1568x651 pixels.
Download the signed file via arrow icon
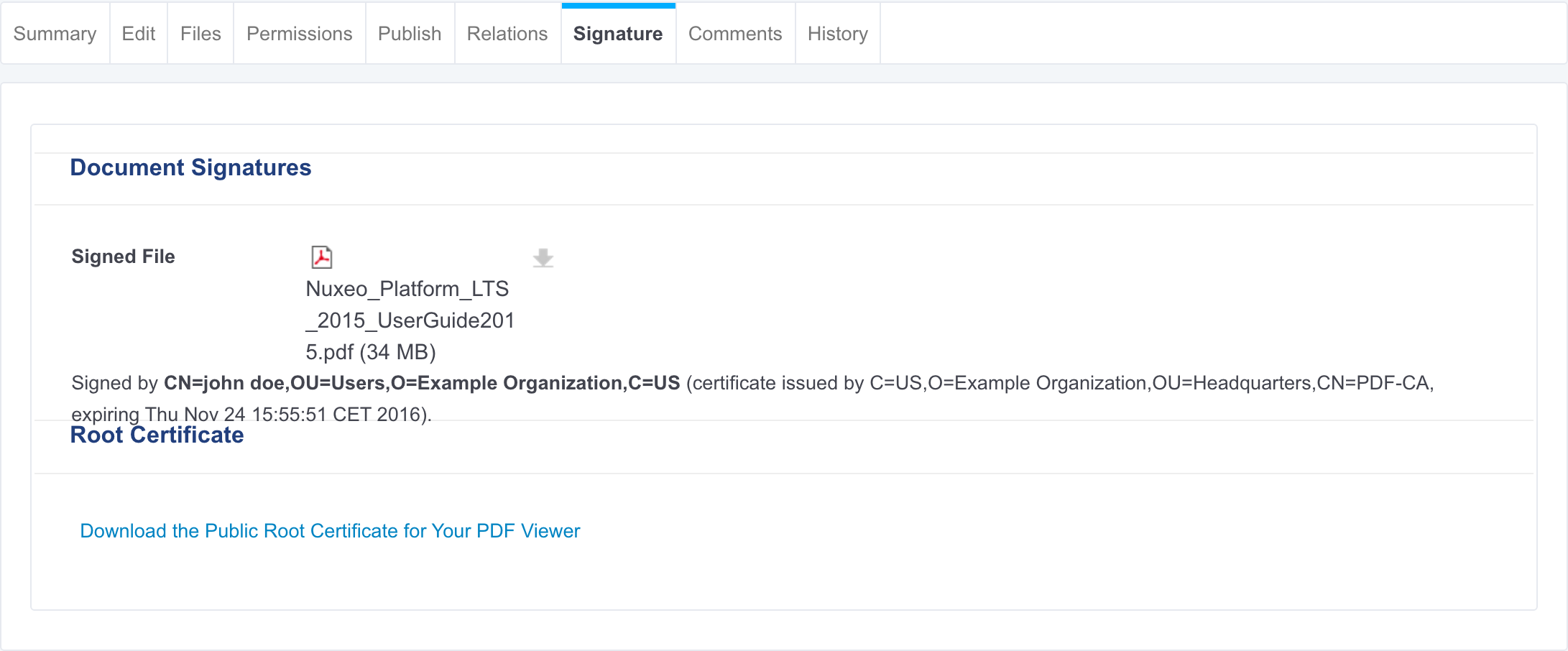pyautogui.click(x=543, y=258)
